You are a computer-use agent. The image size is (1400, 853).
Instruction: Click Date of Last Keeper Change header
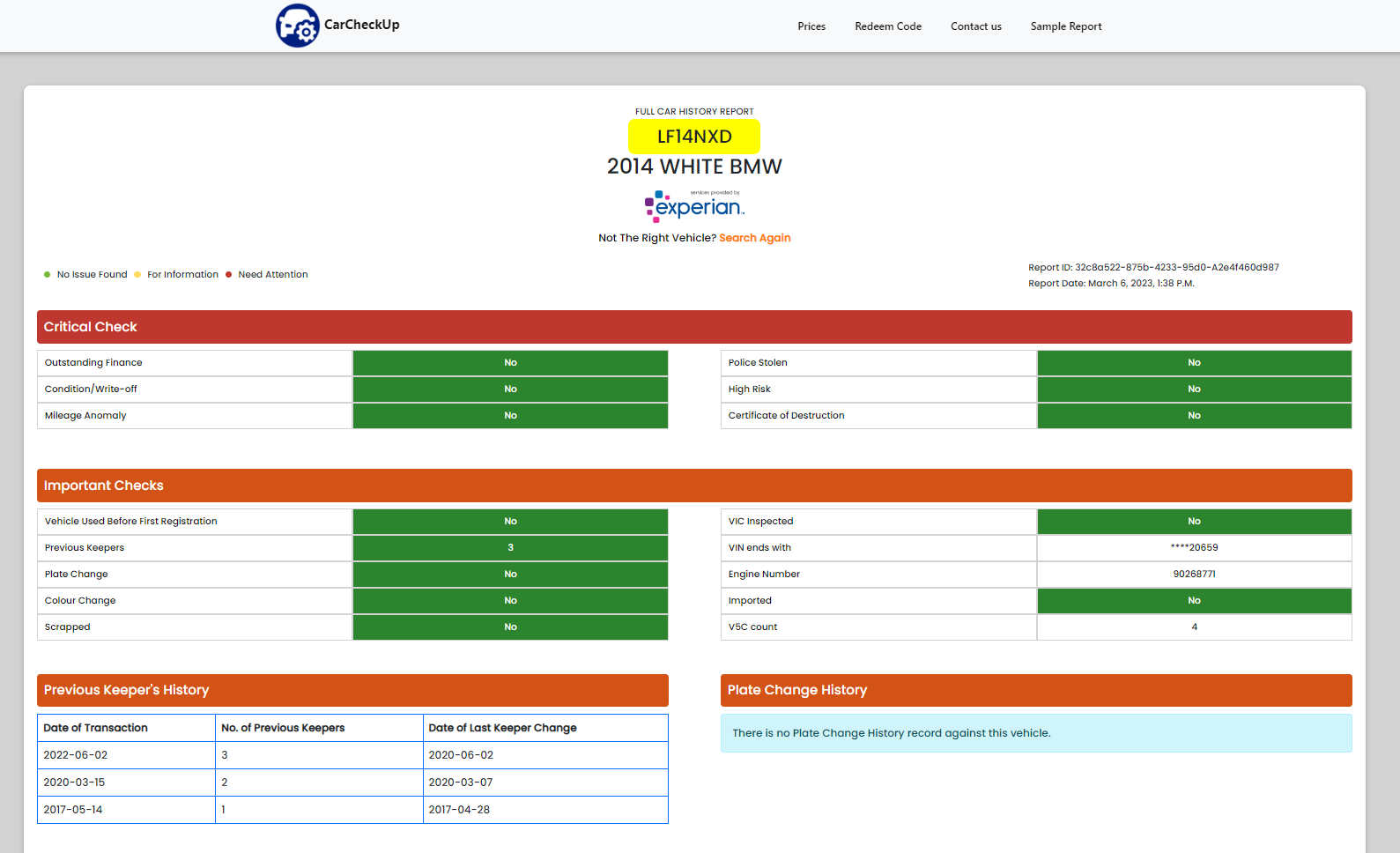coord(545,728)
